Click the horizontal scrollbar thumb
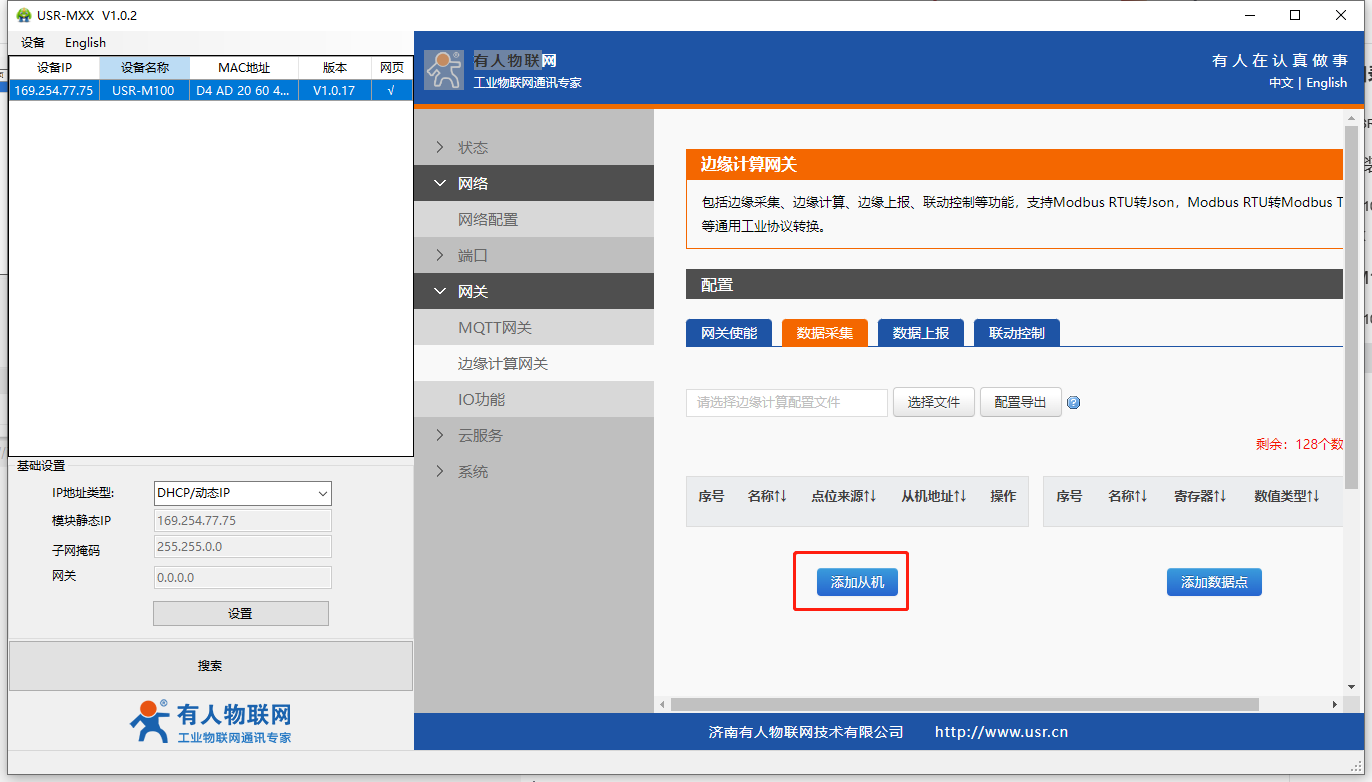 click(x=965, y=705)
